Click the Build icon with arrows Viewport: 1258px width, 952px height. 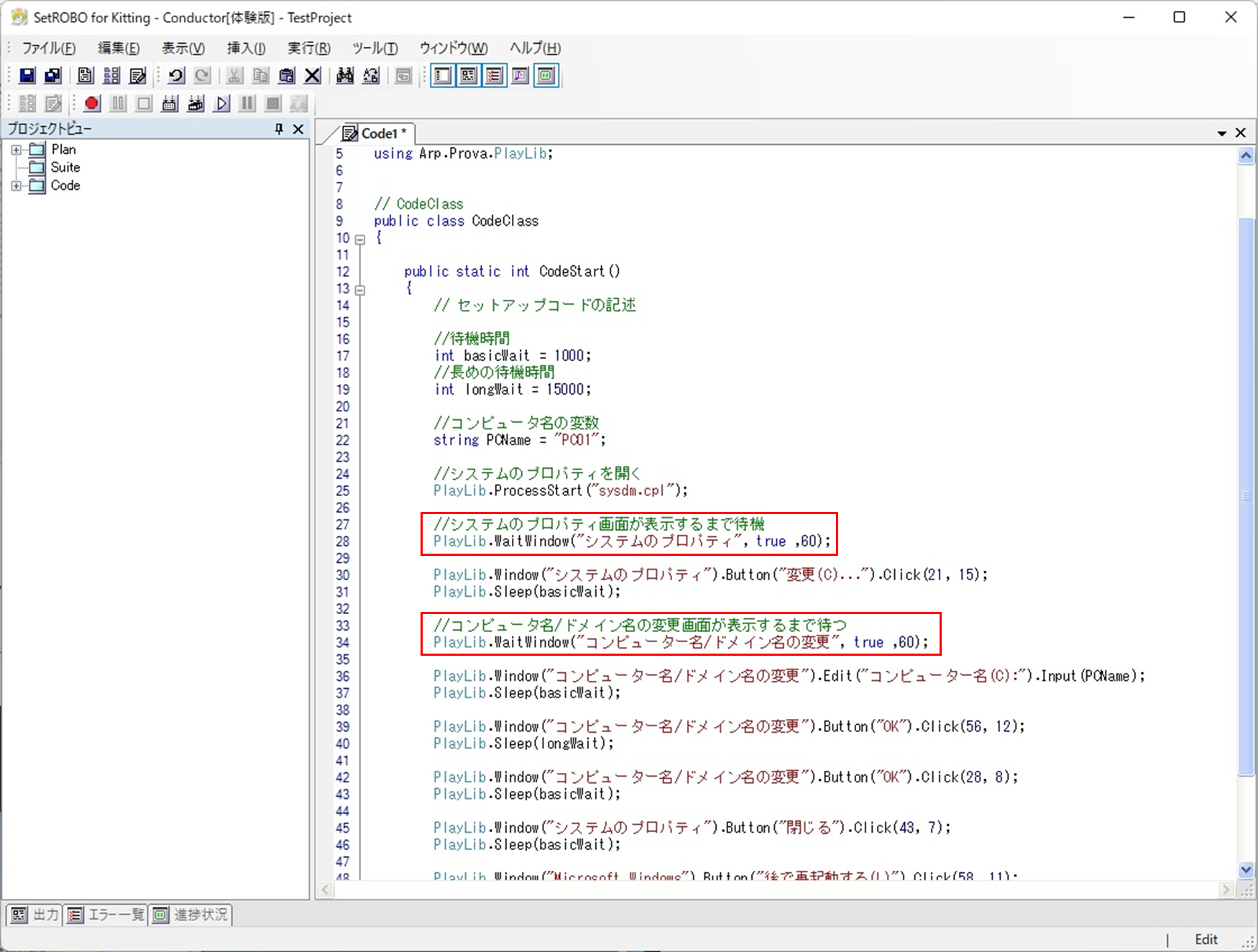pyautogui.click(x=170, y=104)
